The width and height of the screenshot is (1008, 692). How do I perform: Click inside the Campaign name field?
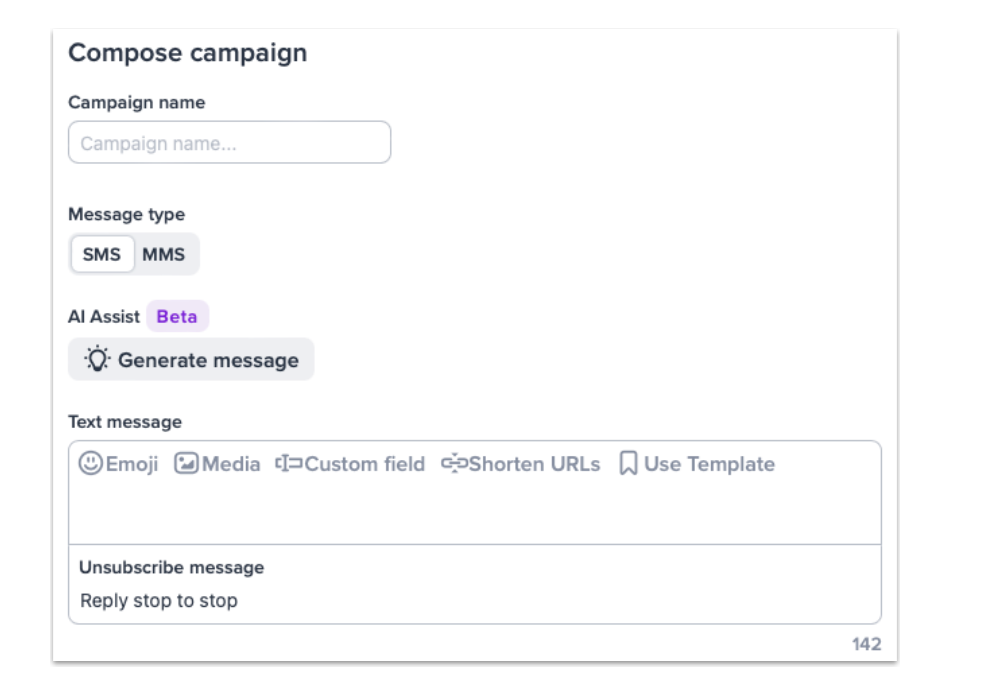tap(228, 142)
